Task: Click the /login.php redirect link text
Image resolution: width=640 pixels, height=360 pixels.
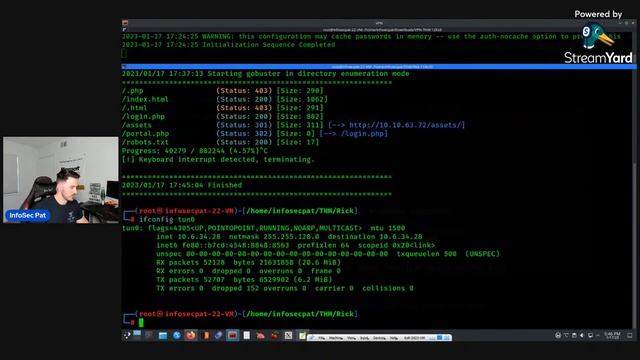Action: pyautogui.click(x=362, y=133)
